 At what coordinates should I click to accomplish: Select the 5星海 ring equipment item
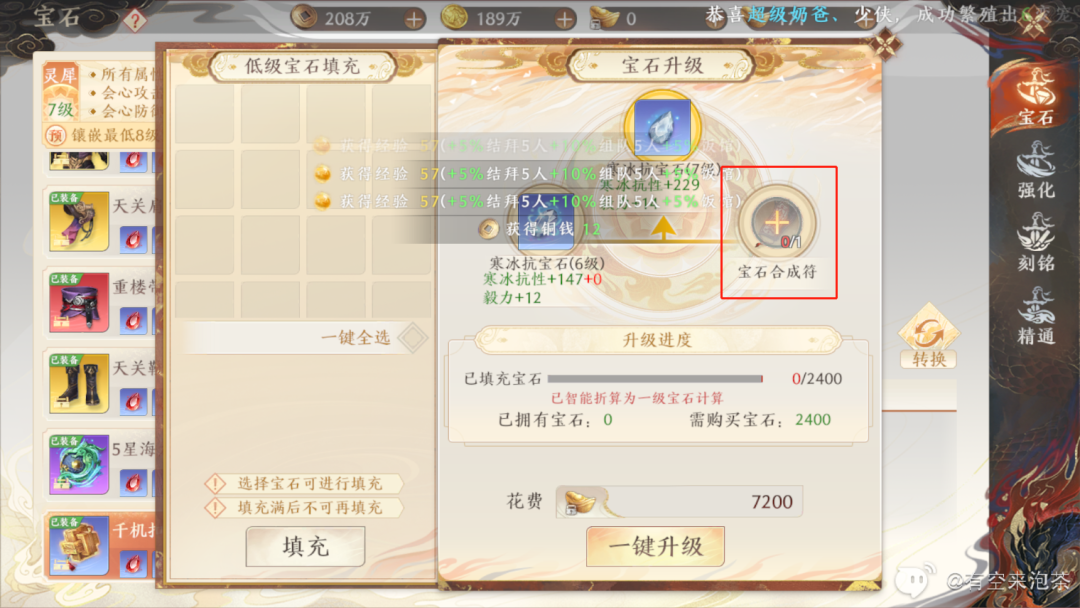pyautogui.click(x=79, y=464)
